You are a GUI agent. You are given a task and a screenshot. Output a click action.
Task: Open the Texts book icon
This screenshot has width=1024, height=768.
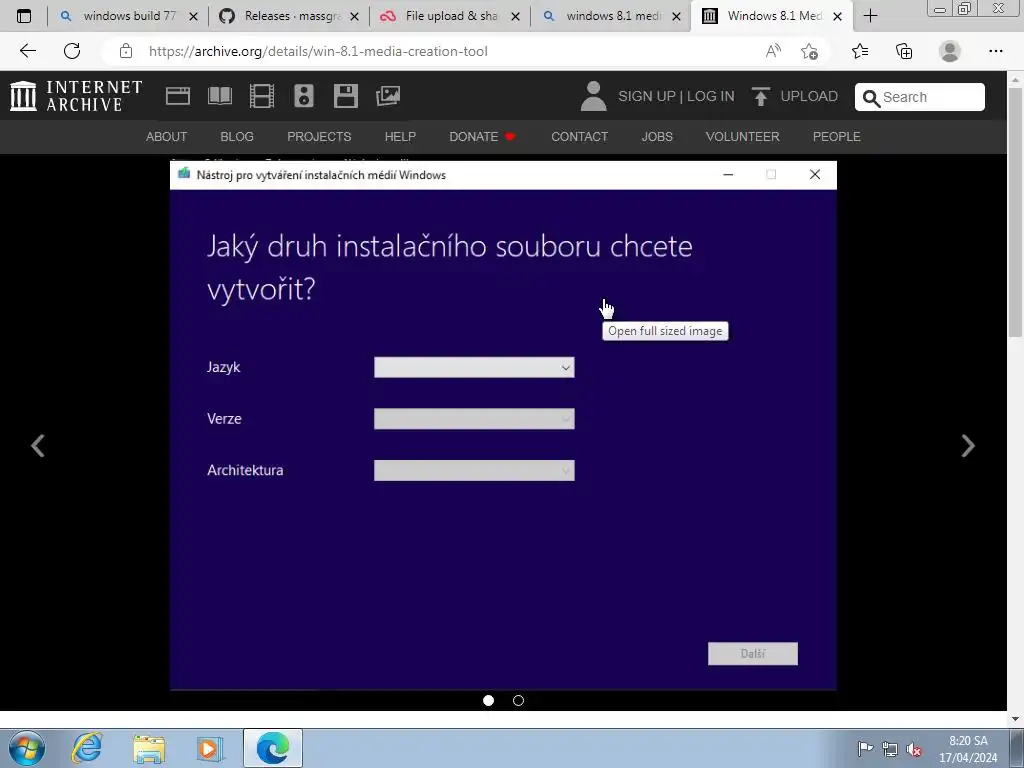(219, 96)
